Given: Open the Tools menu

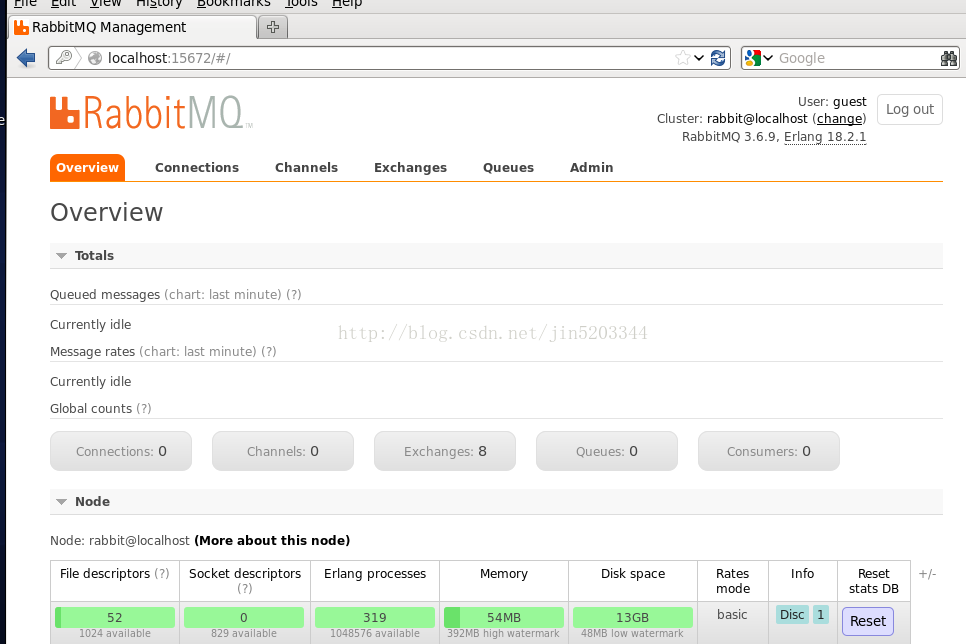Looking at the screenshot, I should [x=301, y=3].
